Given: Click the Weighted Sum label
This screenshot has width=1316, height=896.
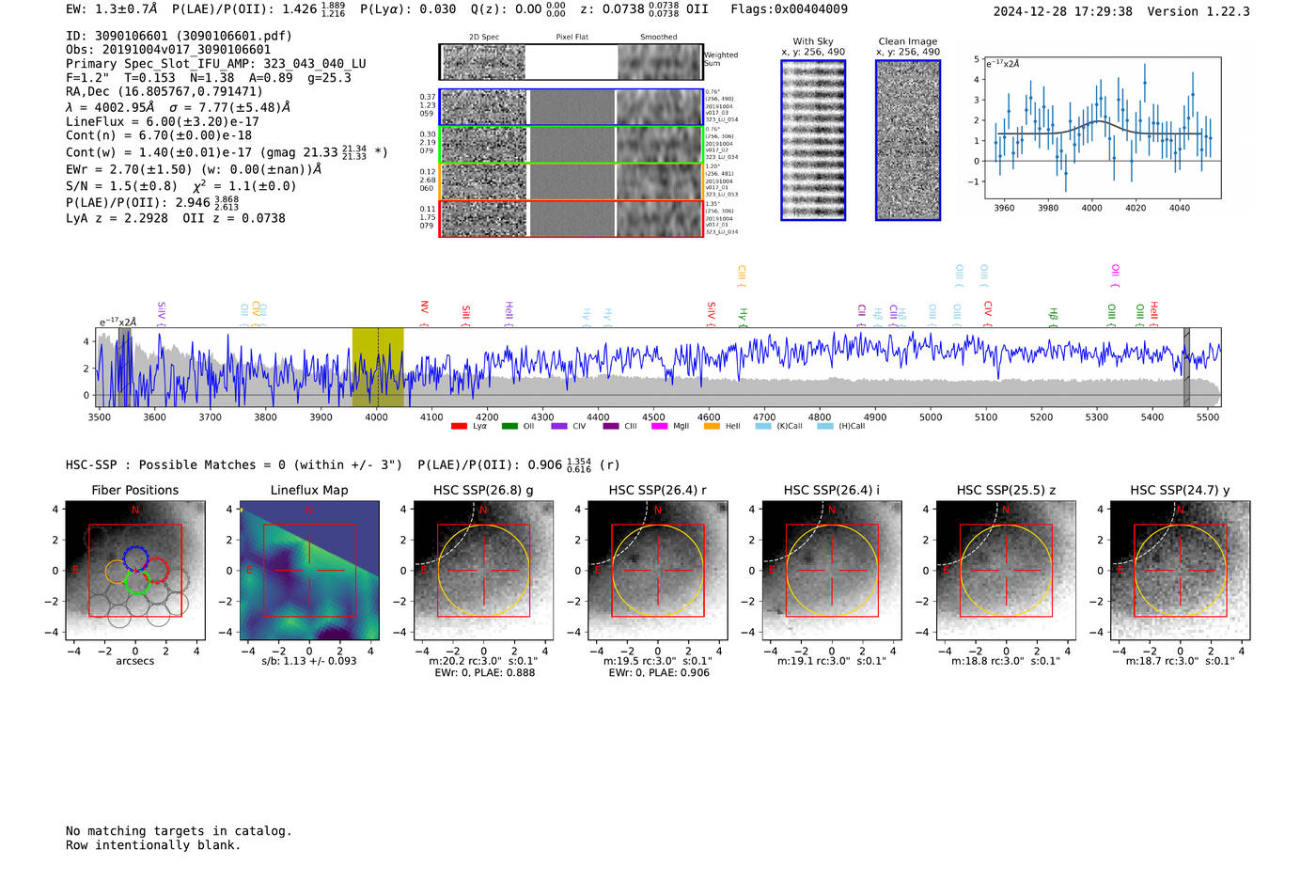Looking at the screenshot, I should tap(721, 59).
